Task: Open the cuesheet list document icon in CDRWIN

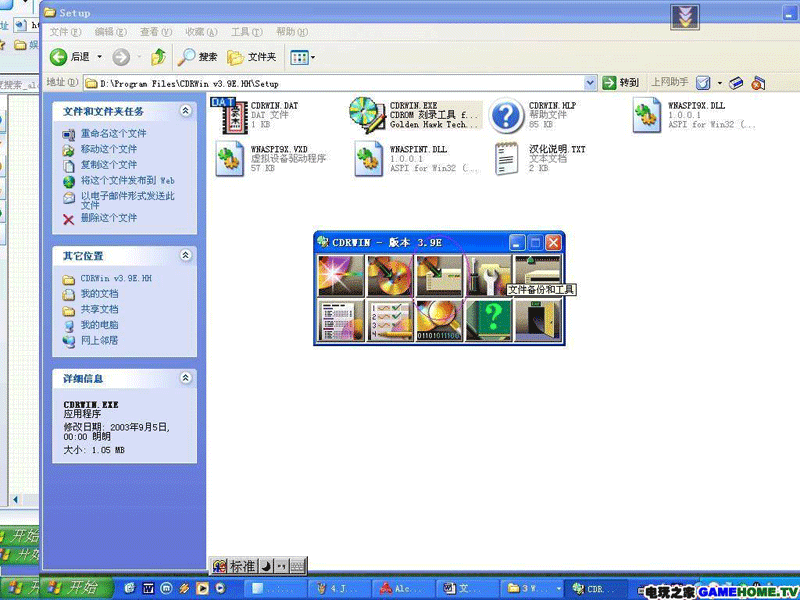Action: (x=341, y=320)
